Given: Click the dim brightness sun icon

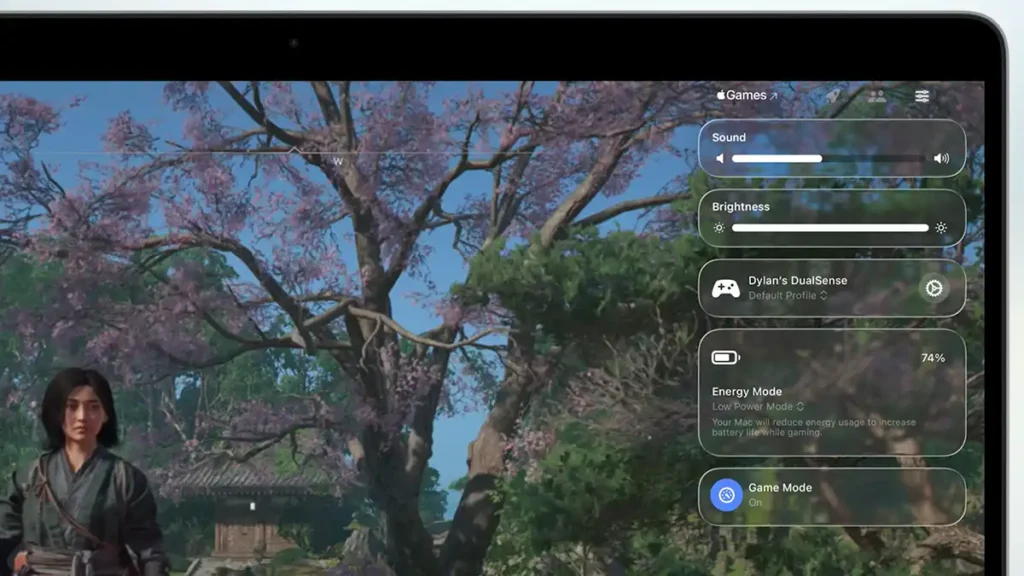Looking at the screenshot, I should [719, 228].
